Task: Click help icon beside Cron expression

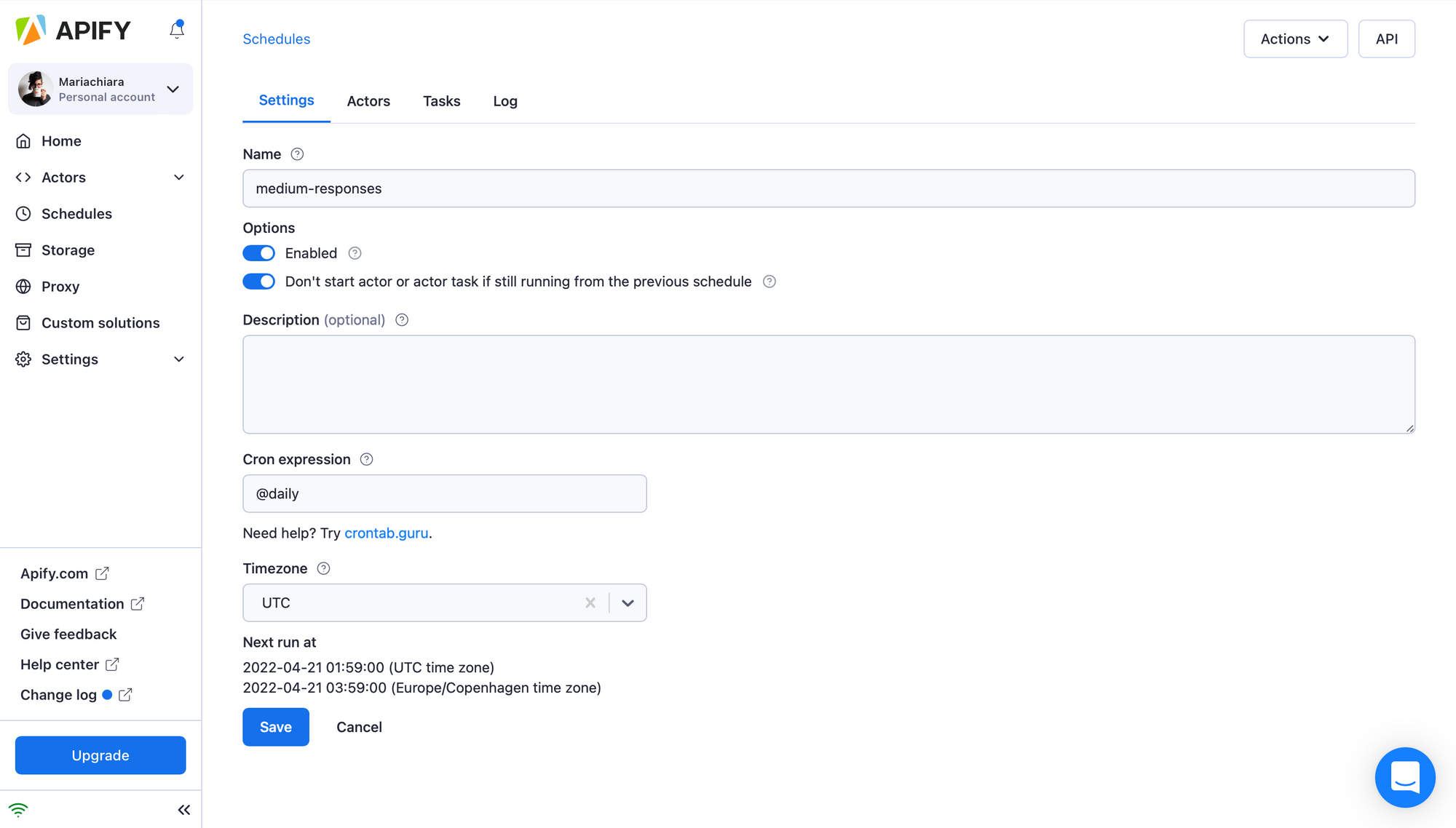Action: pos(367,459)
